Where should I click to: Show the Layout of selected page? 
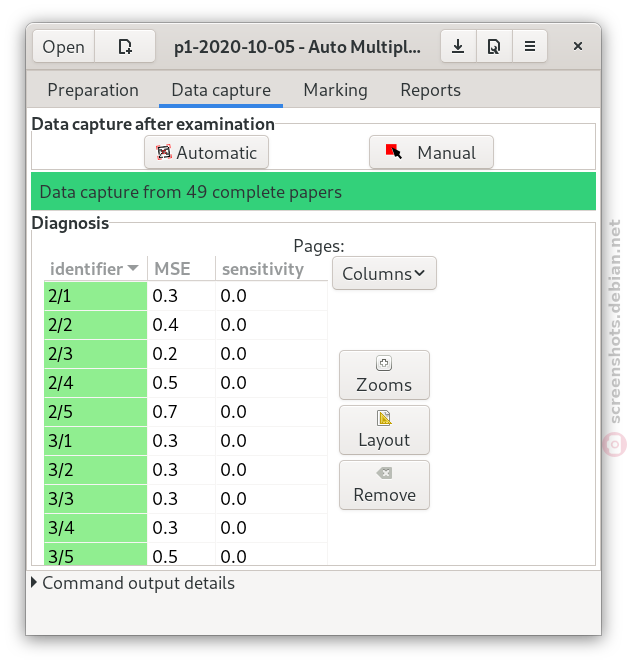pyautogui.click(x=384, y=430)
